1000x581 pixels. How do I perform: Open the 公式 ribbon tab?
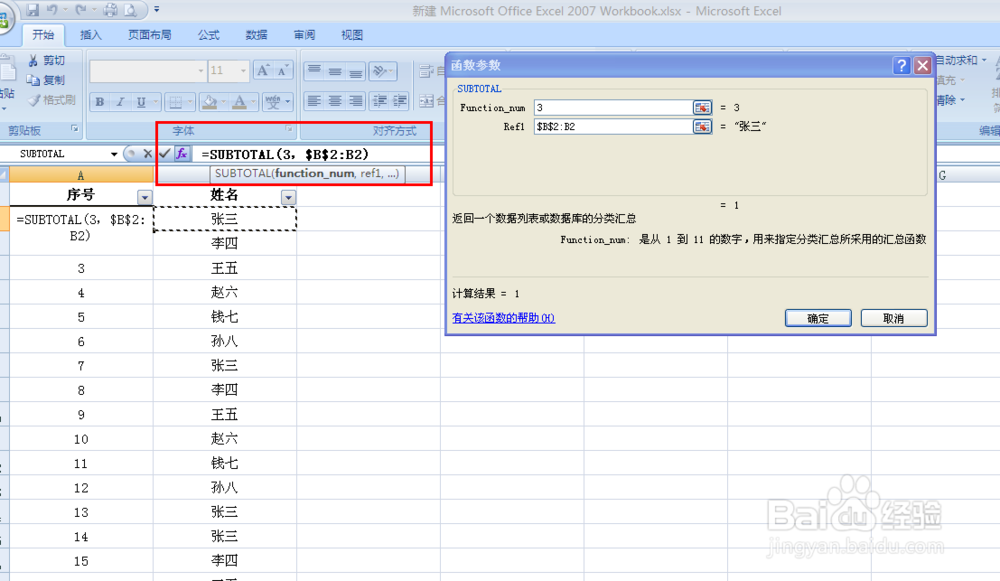209,35
